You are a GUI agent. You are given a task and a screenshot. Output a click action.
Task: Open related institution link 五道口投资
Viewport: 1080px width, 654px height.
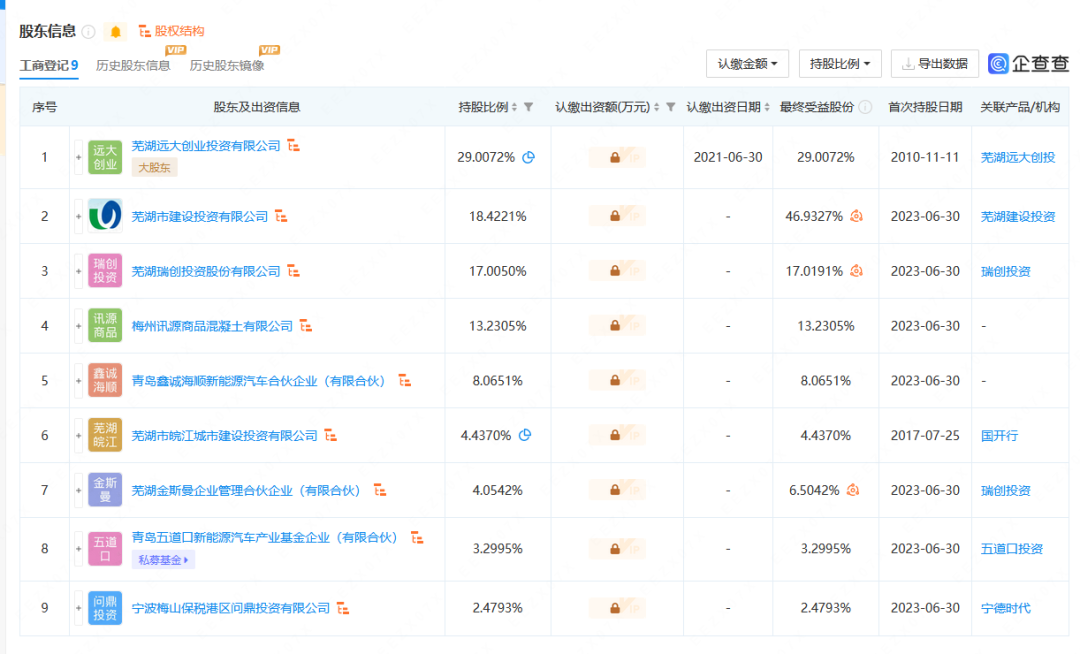point(1012,549)
